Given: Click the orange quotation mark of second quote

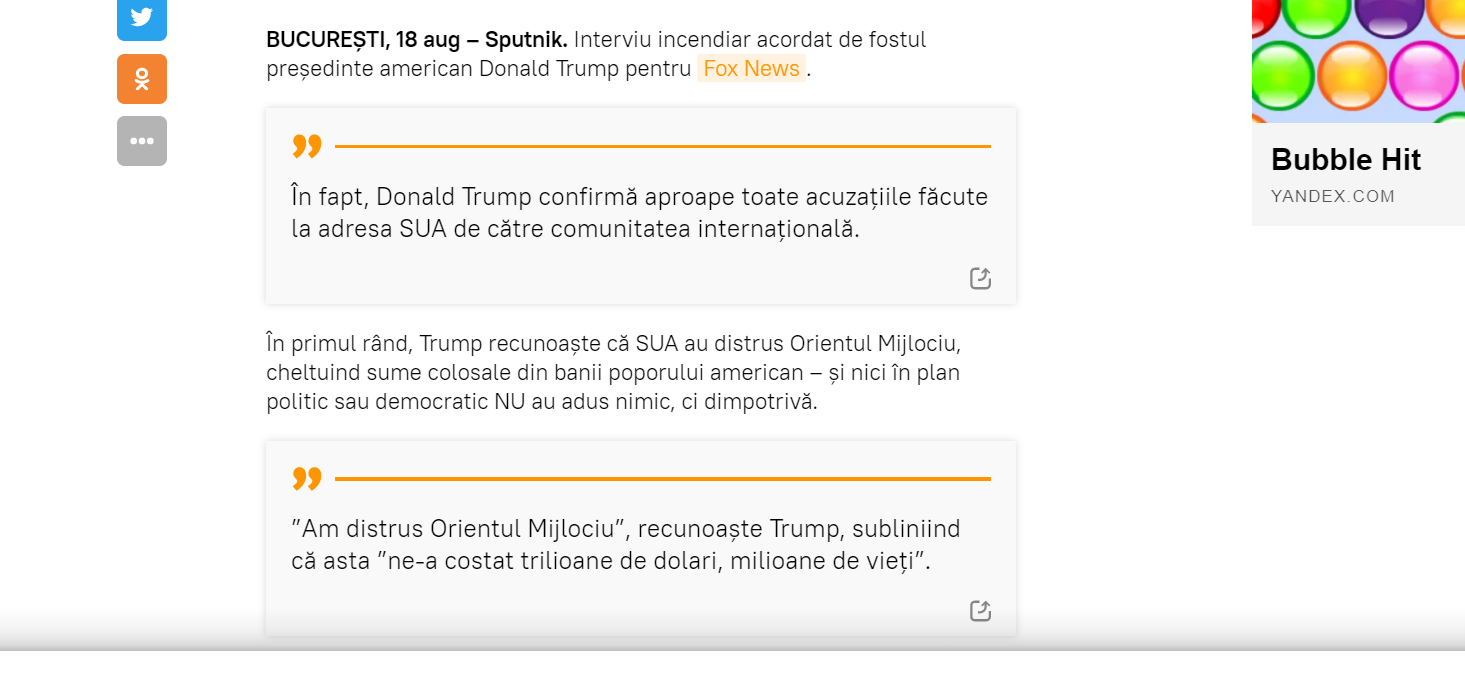Looking at the screenshot, I should click(x=307, y=479).
